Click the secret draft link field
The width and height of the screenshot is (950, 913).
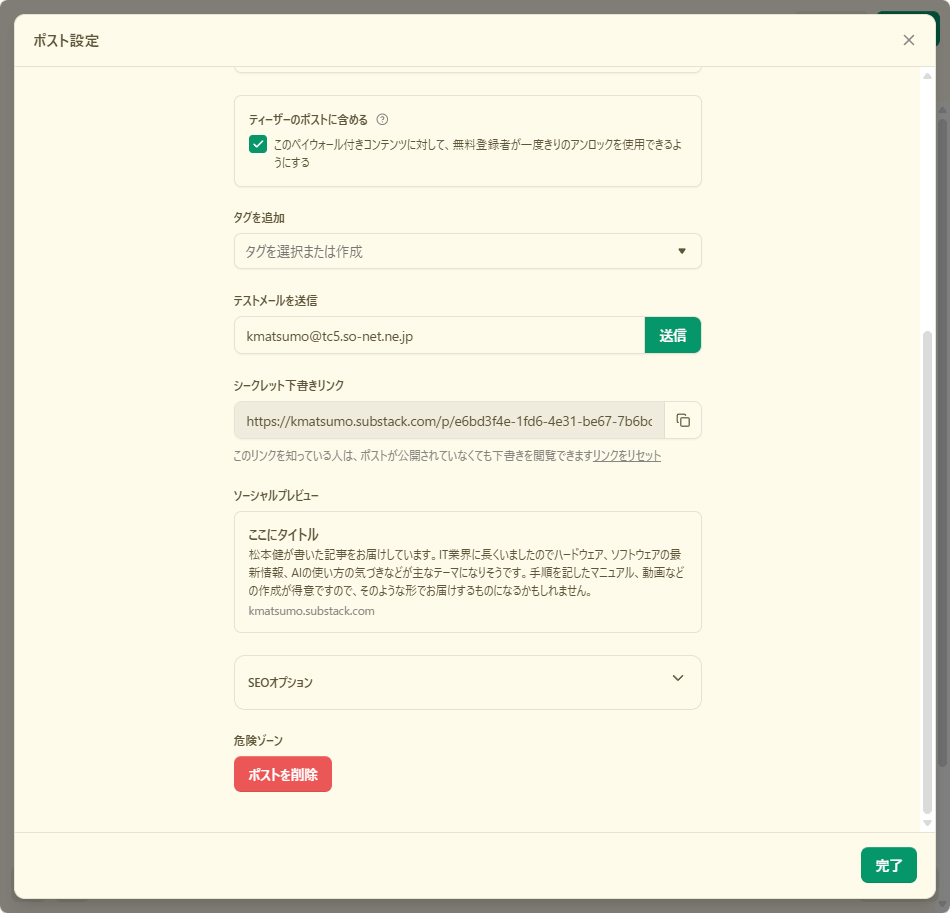449,420
